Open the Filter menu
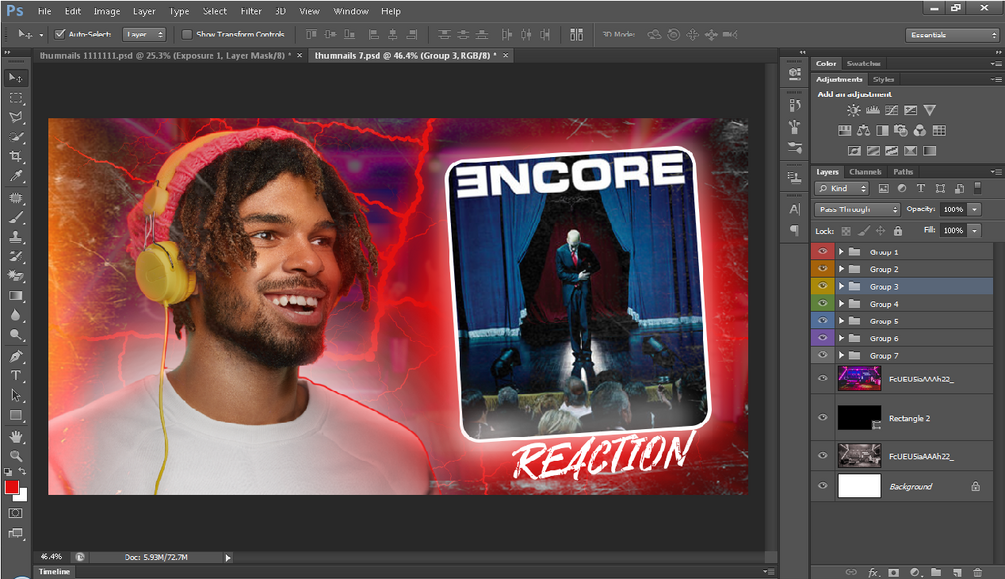Image resolution: width=1005 pixels, height=579 pixels. (x=251, y=11)
